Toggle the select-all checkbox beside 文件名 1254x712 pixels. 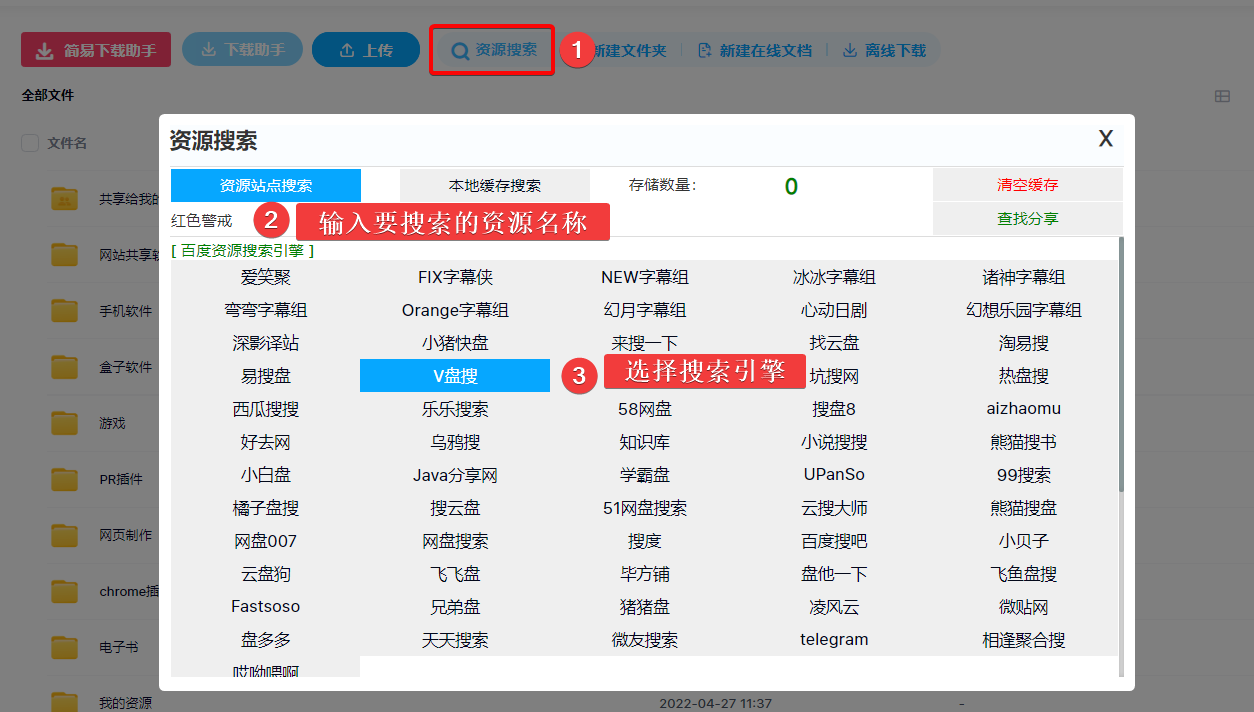pyautogui.click(x=30, y=143)
